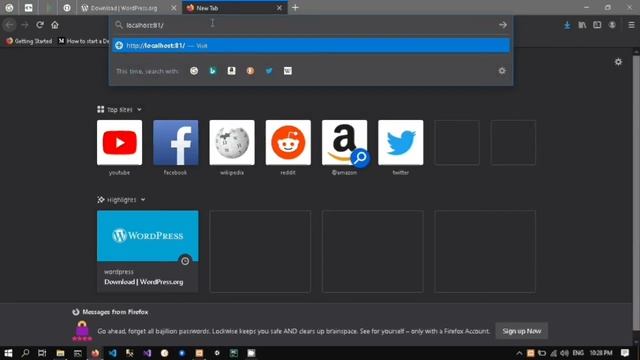Open the @amazon search shortcut tile
This screenshot has height=360, width=640.
pyautogui.click(x=344, y=142)
